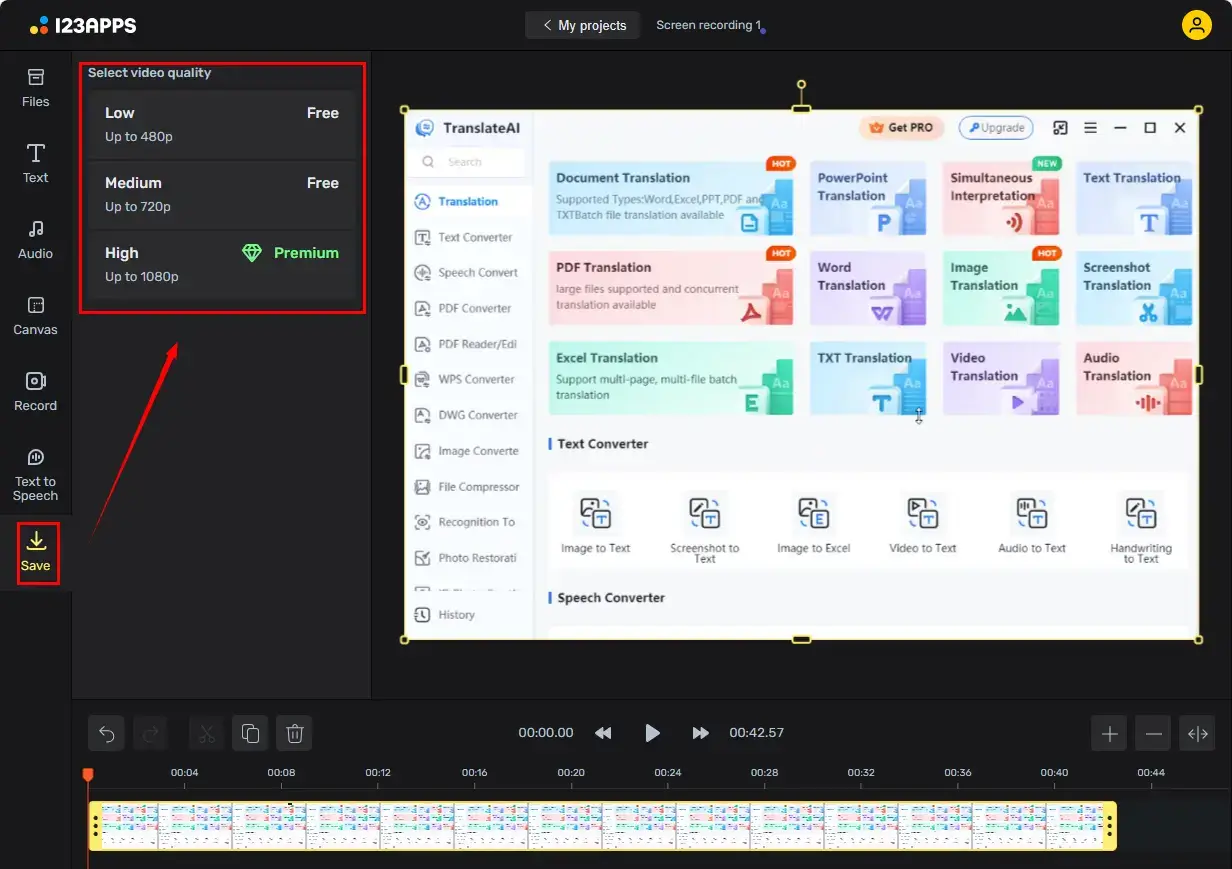1232x869 pixels.
Task: Open Video Translation card
Action: 1001,378
